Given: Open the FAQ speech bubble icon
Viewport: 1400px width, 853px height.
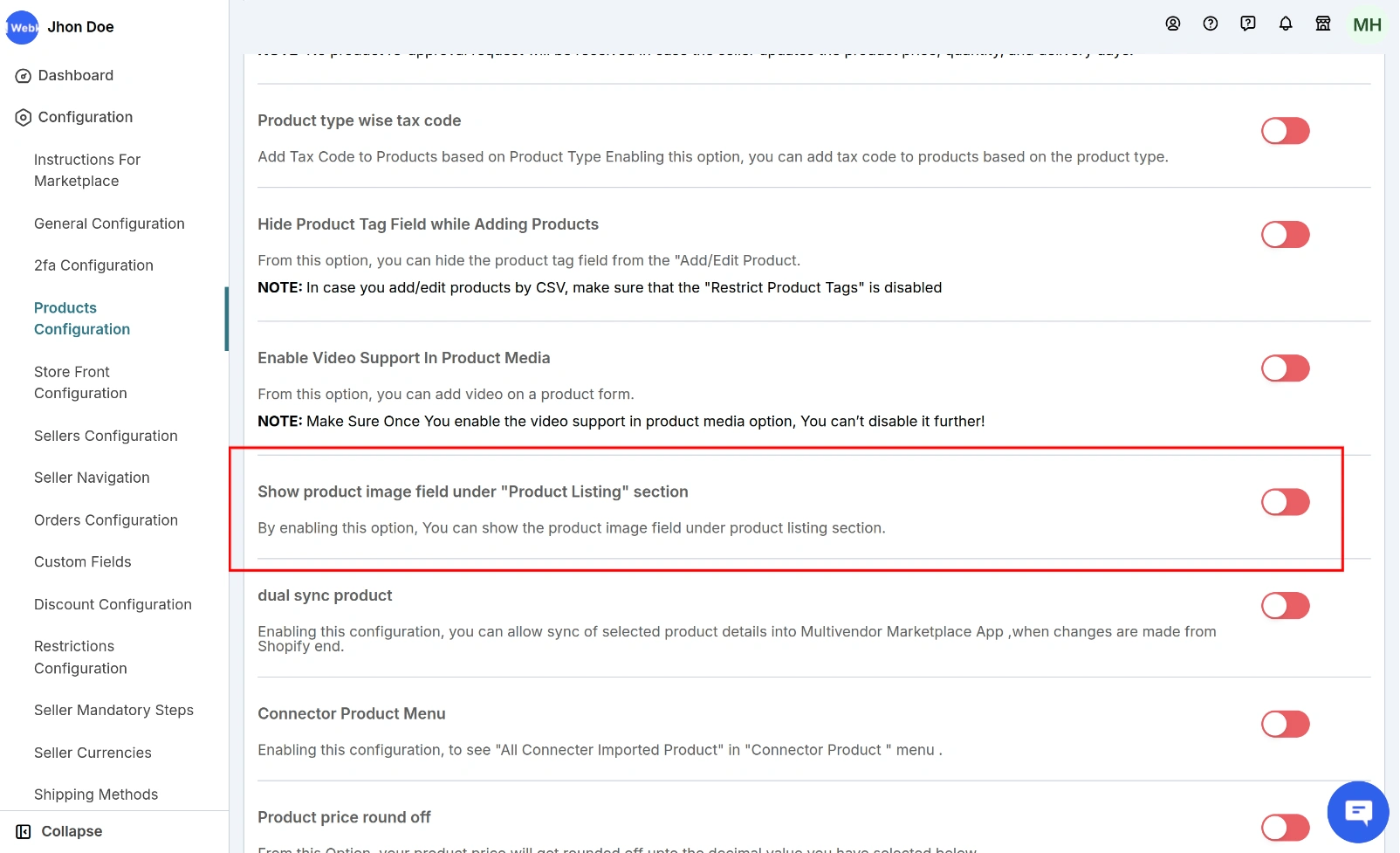Looking at the screenshot, I should click(1248, 24).
